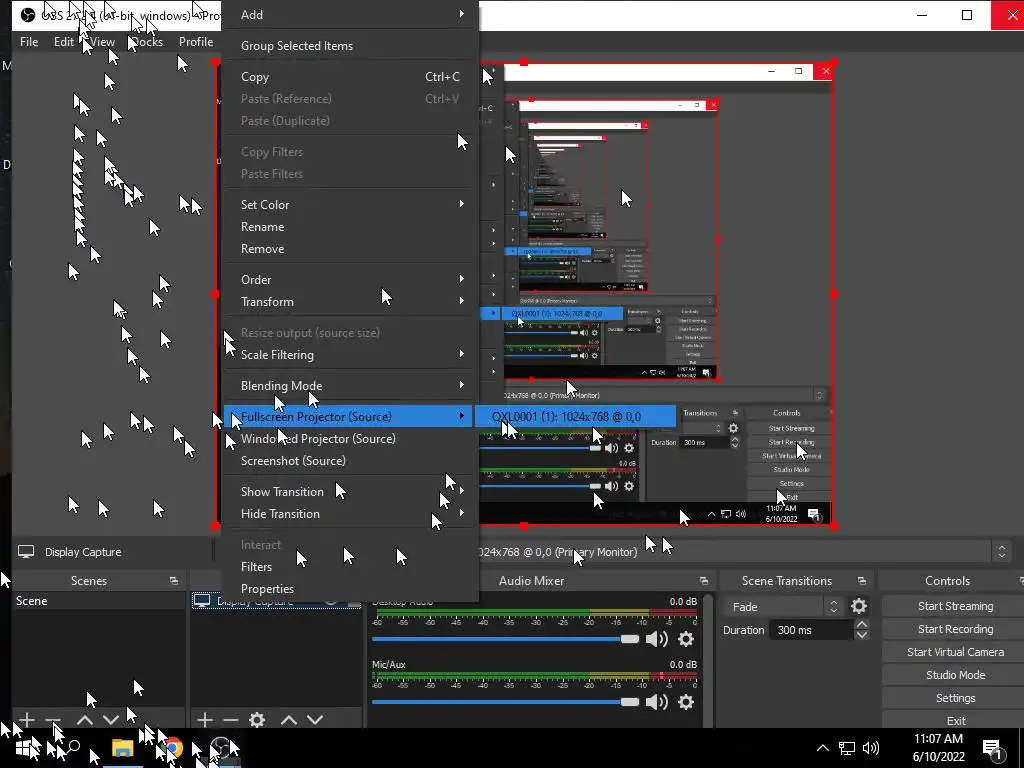Pop out the Audio Mixer dock
Viewport: 1024px width, 768px height.
coord(703,581)
